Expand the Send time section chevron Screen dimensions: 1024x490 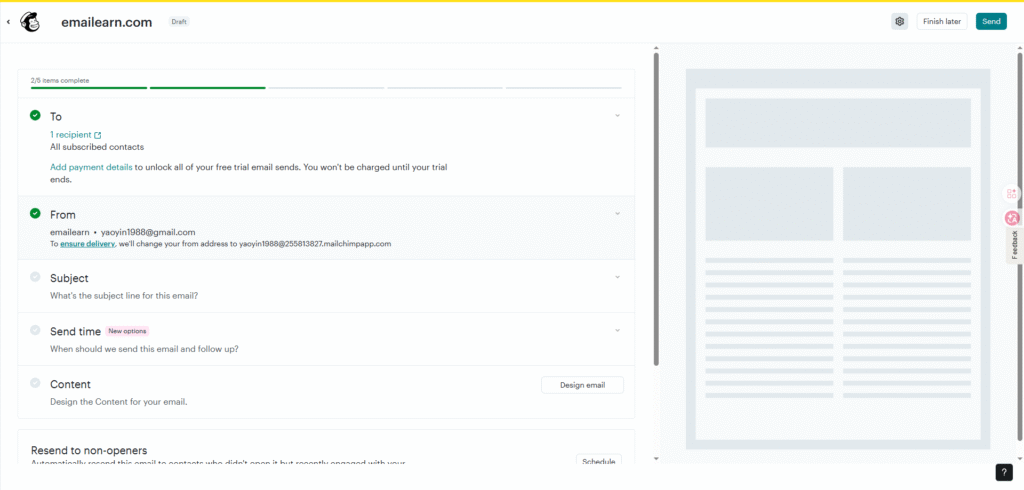tap(617, 331)
